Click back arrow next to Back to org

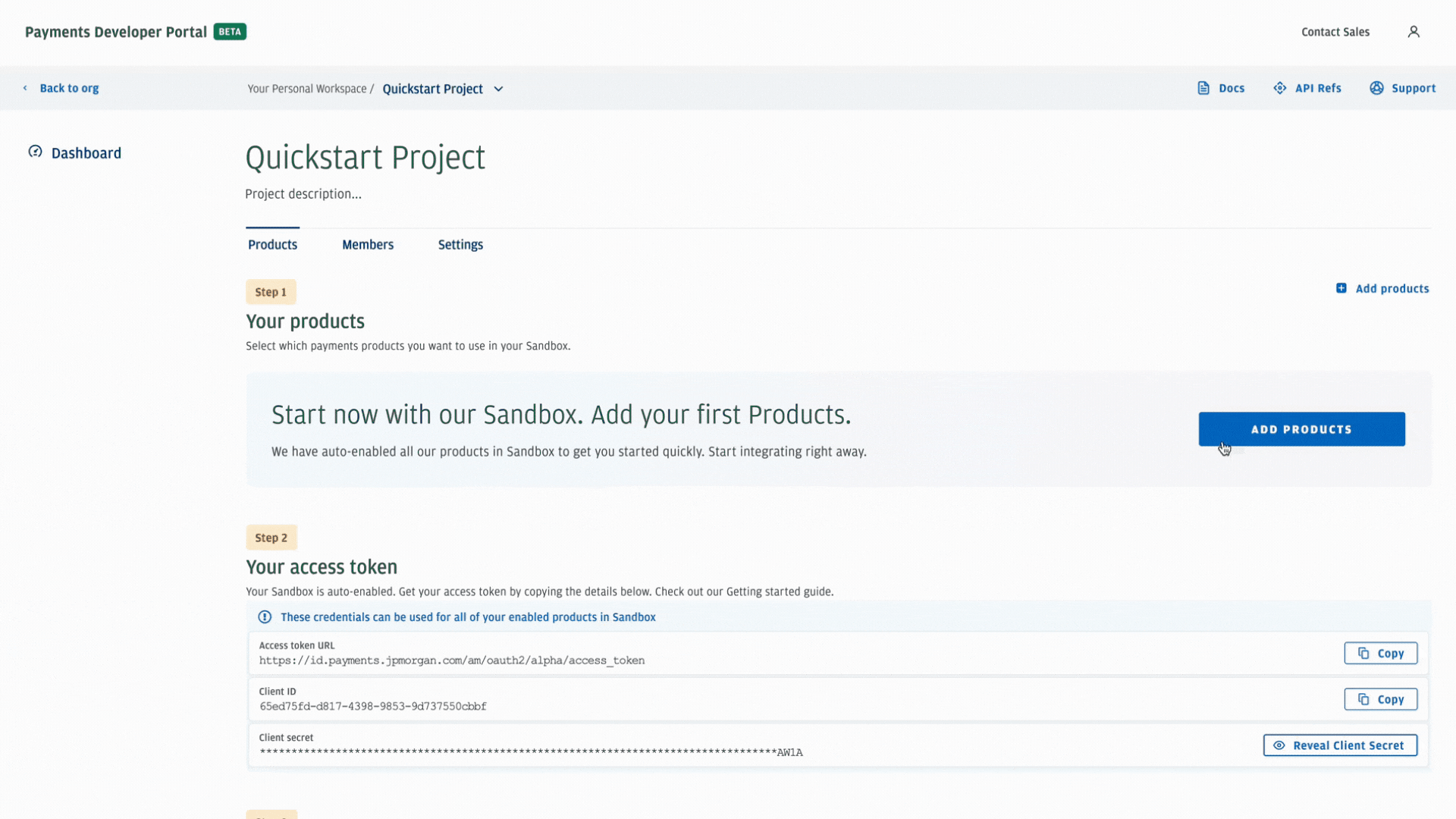pos(25,88)
